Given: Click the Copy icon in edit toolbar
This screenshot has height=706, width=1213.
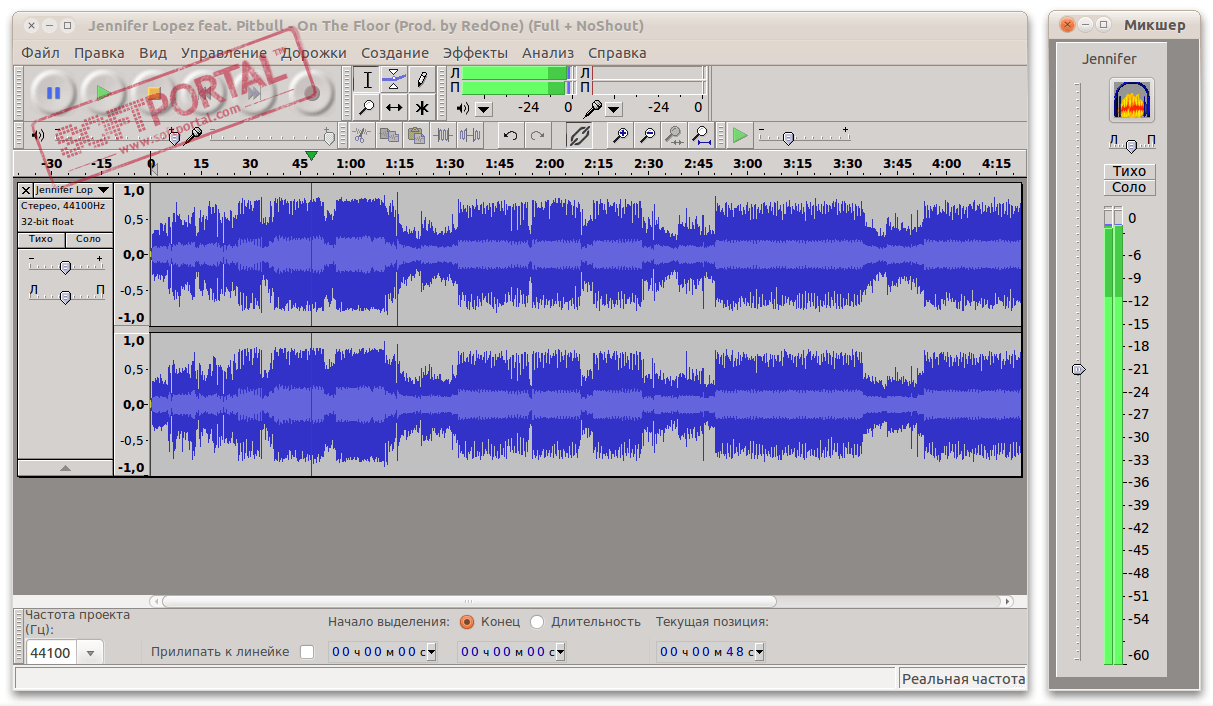Looking at the screenshot, I should [388, 135].
